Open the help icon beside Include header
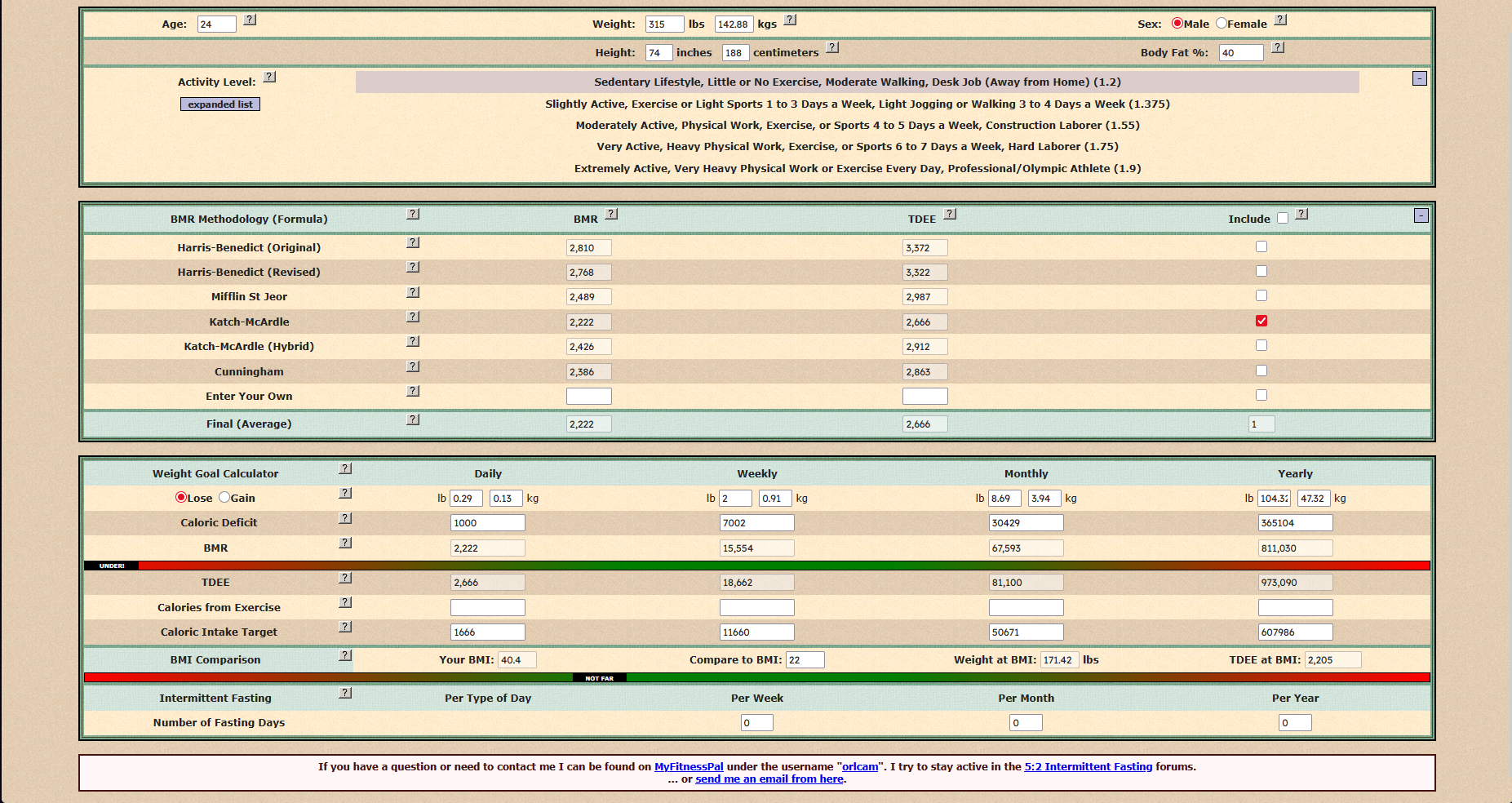The image size is (1512, 803). point(1302,214)
